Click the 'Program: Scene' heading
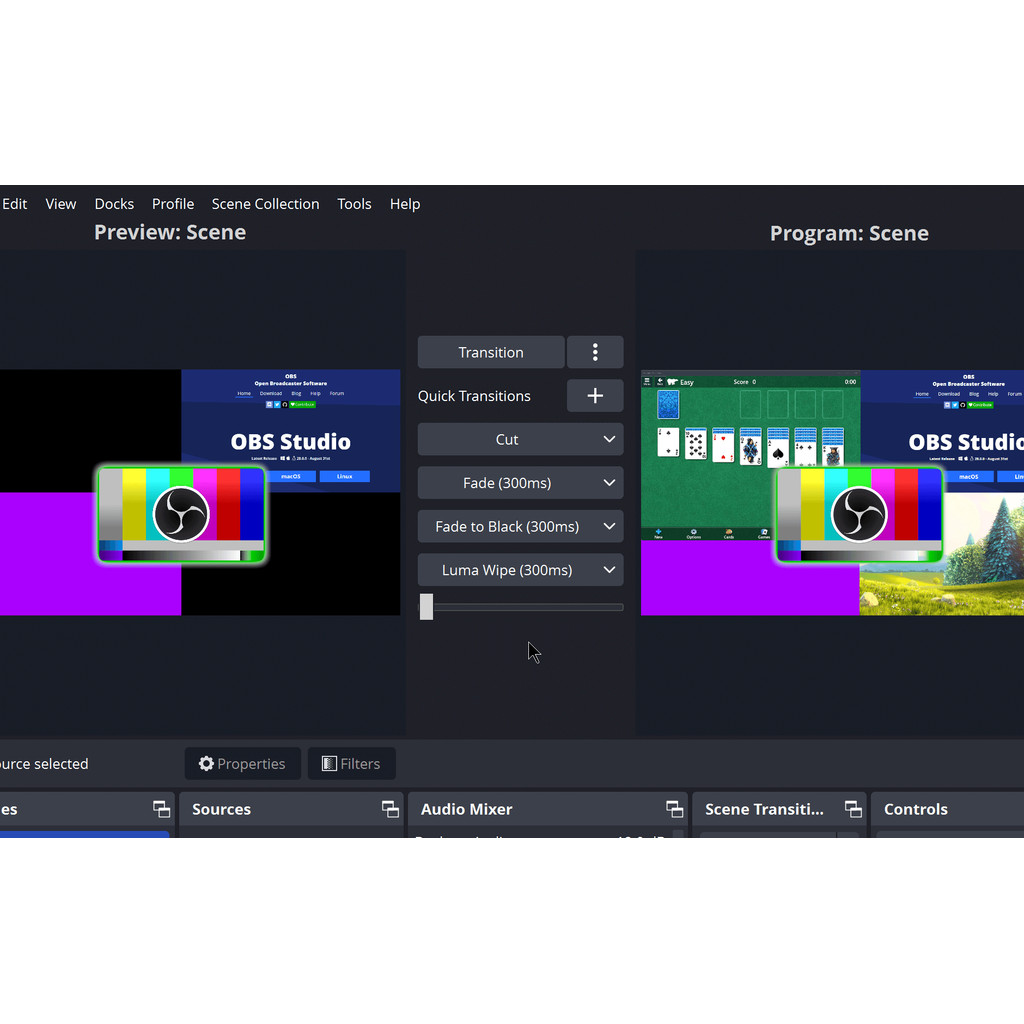The image size is (1024, 1024). (849, 233)
